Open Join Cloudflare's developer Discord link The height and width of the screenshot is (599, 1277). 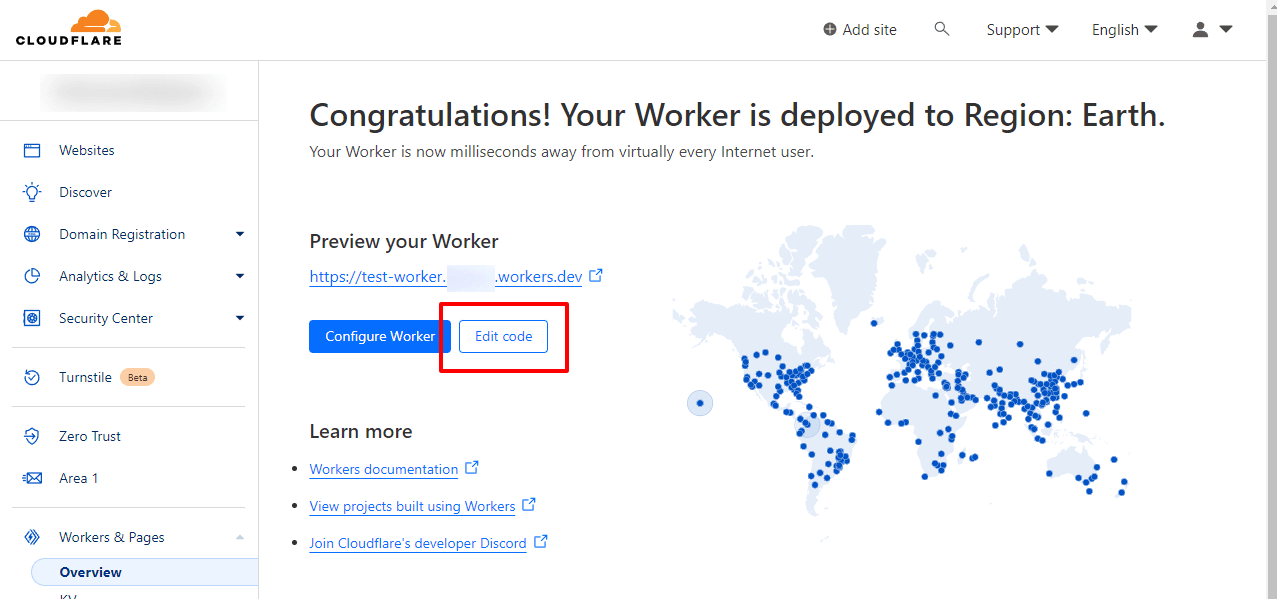tap(418, 543)
